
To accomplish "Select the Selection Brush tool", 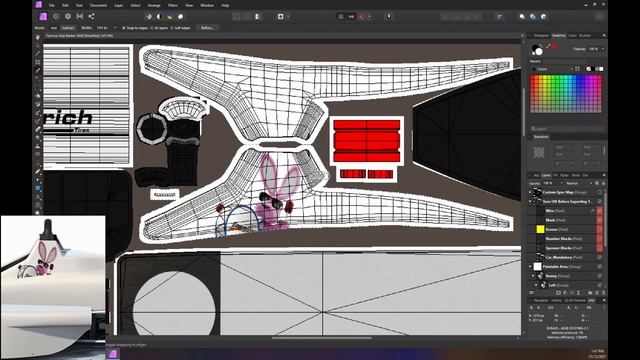I will pyautogui.click(x=38, y=71).
